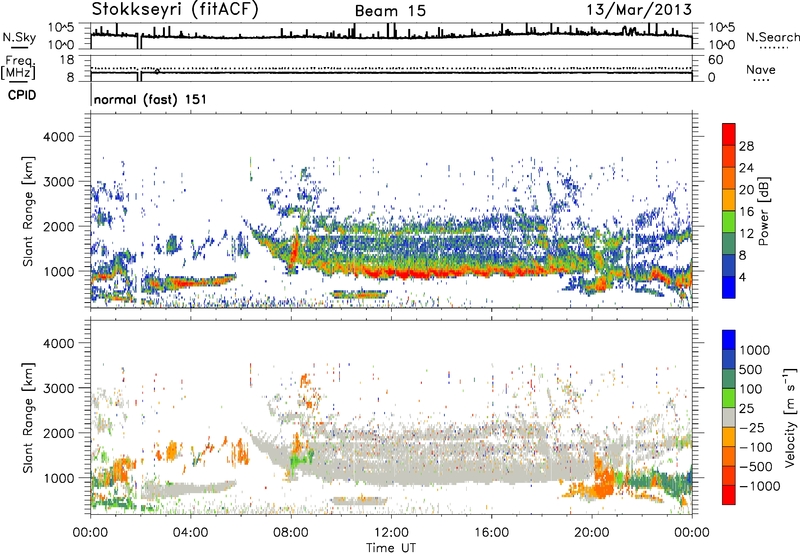
Task: Click the right 10^0 noise axis tick
Action: click(722, 45)
